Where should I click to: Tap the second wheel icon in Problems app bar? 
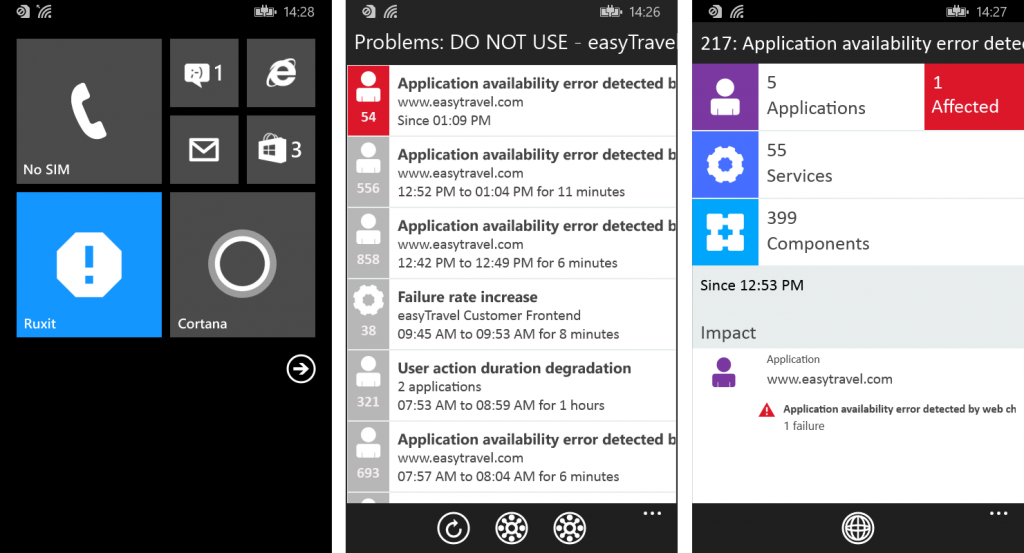tap(569, 528)
